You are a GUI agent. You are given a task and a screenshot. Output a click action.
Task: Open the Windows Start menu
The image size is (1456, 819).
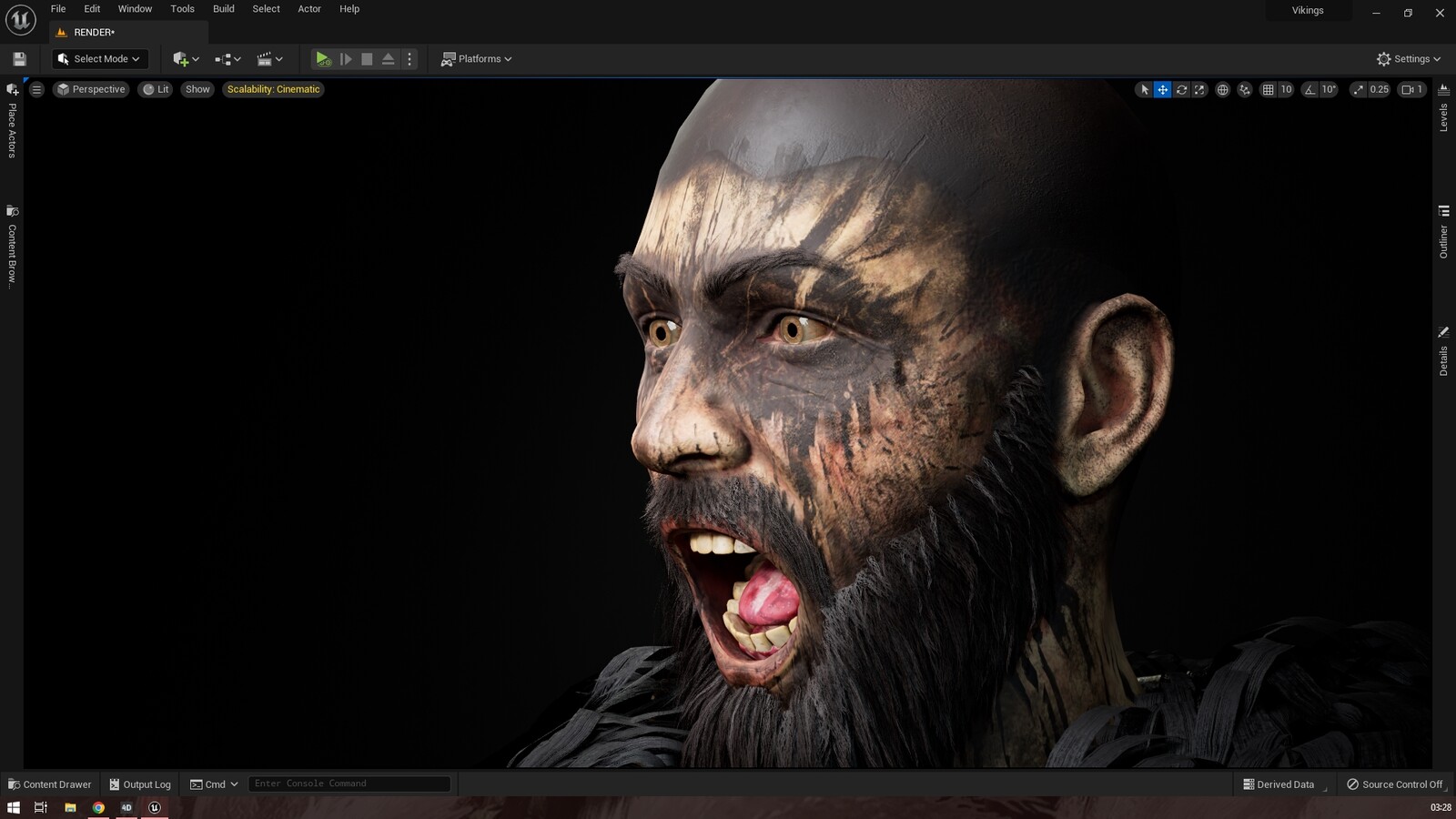coord(14,807)
